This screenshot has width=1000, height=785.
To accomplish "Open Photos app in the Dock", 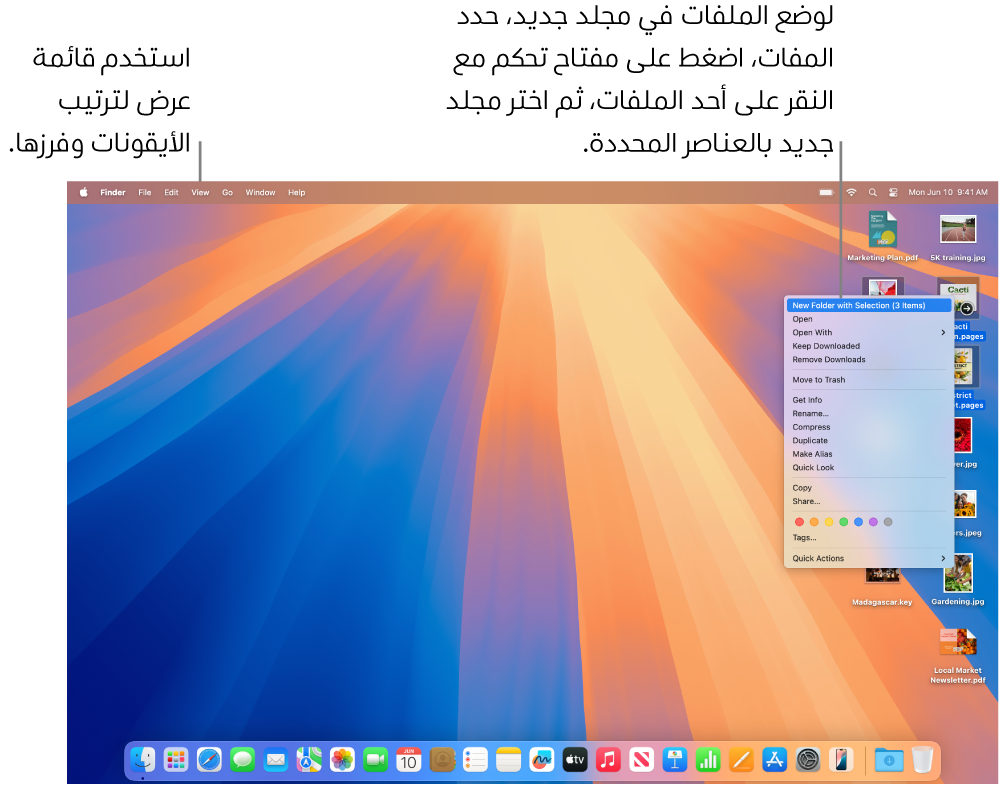I will (342, 759).
